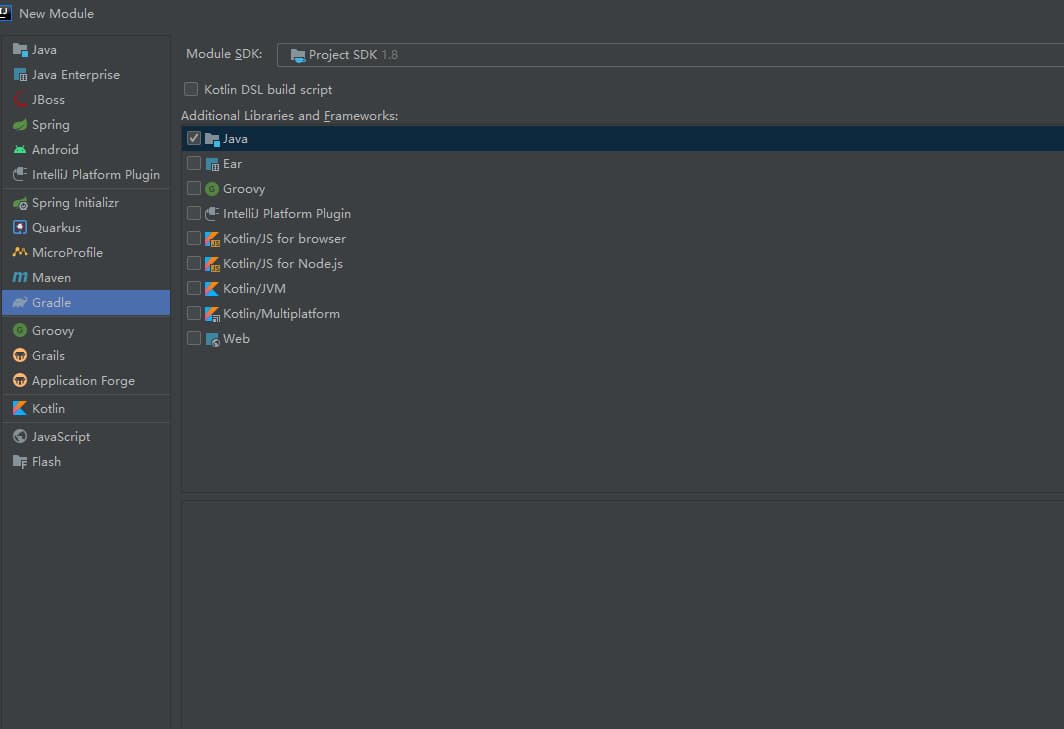The height and width of the screenshot is (729, 1064).
Task: Click the Kotlin/JVM framework icon
Action: point(212,288)
